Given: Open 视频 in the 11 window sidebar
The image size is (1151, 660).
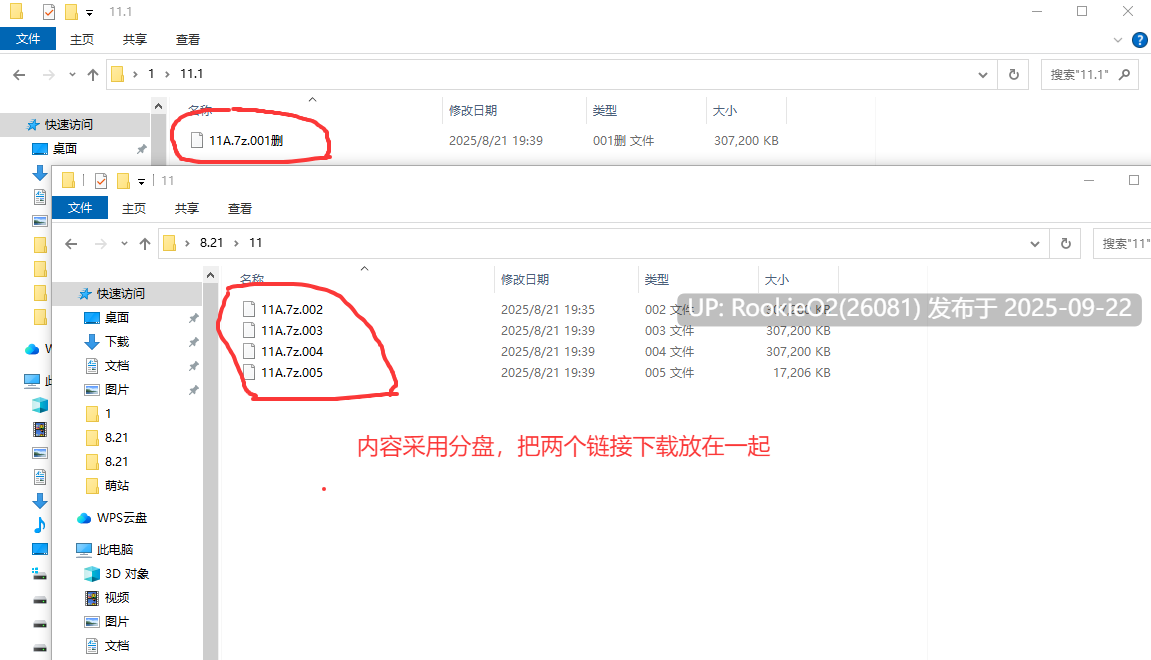Looking at the screenshot, I should pyautogui.click(x=117, y=598).
